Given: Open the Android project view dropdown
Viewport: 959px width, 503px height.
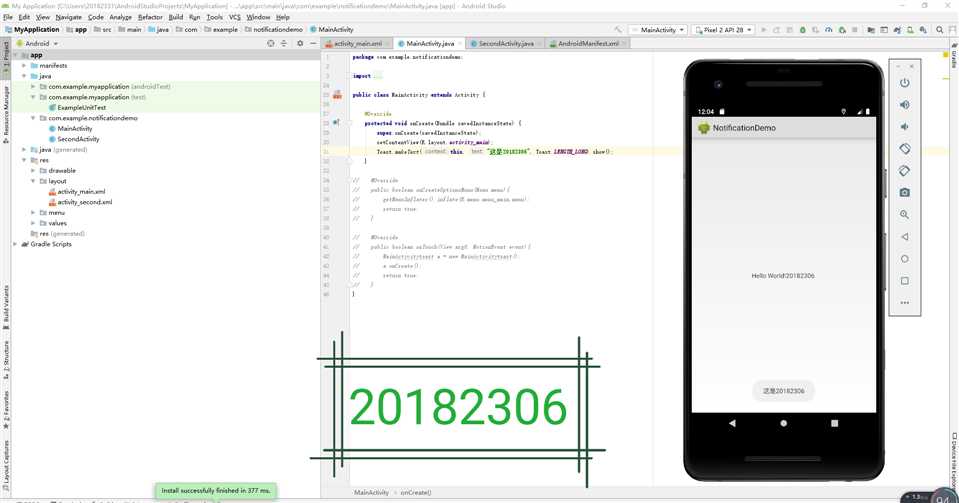Looking at the screenshot, I should click(37, 43).
